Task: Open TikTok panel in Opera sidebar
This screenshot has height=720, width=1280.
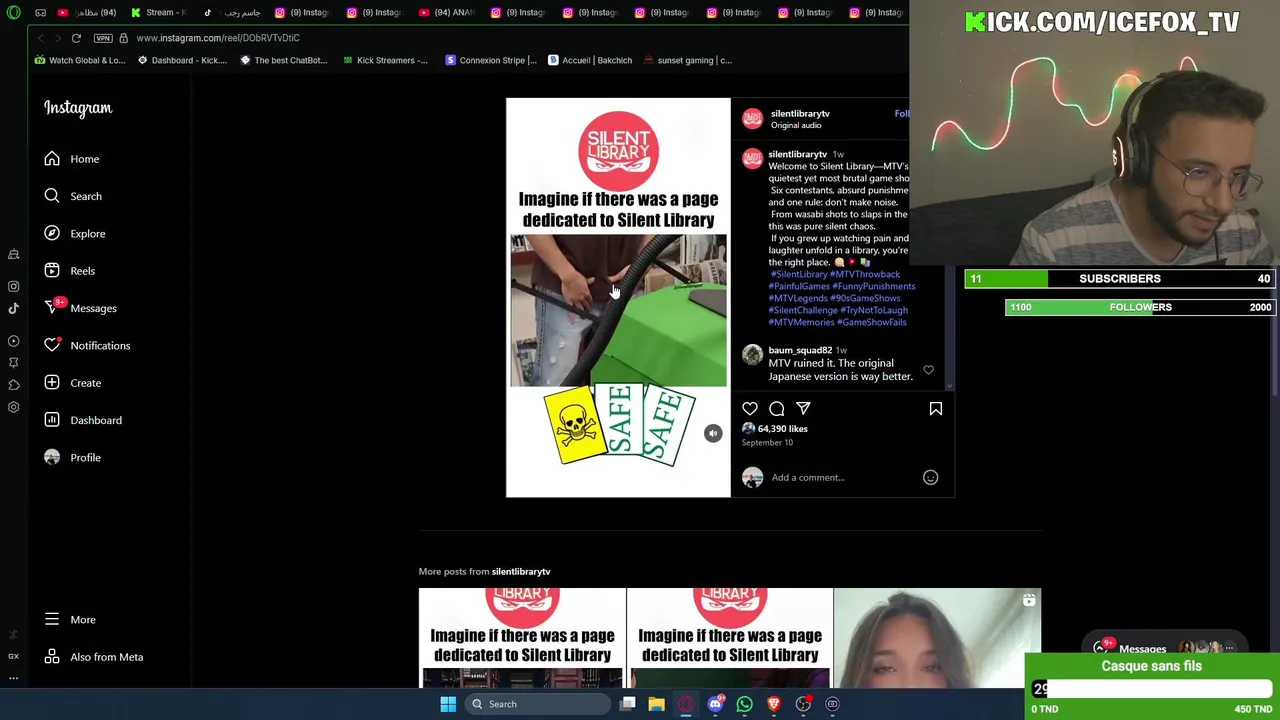Action: (14, 308)
